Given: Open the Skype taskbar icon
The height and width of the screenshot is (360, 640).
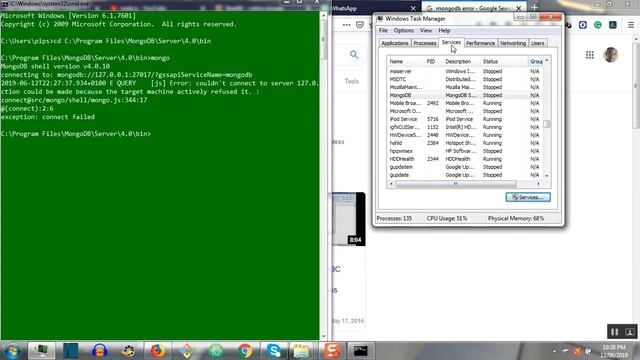Looking at the screenshot, I should tap(274, 351).
